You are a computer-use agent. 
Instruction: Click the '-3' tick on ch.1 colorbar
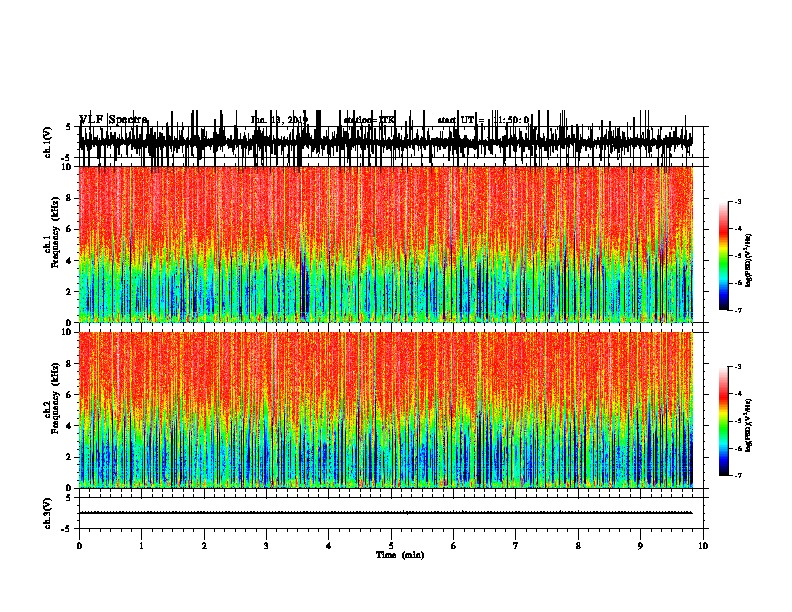click(x=737, y=201)
